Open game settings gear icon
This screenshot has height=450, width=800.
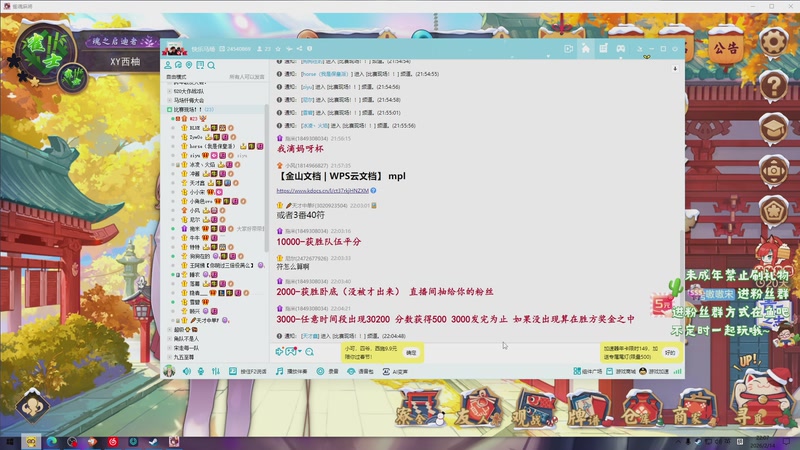coord(773,41)
